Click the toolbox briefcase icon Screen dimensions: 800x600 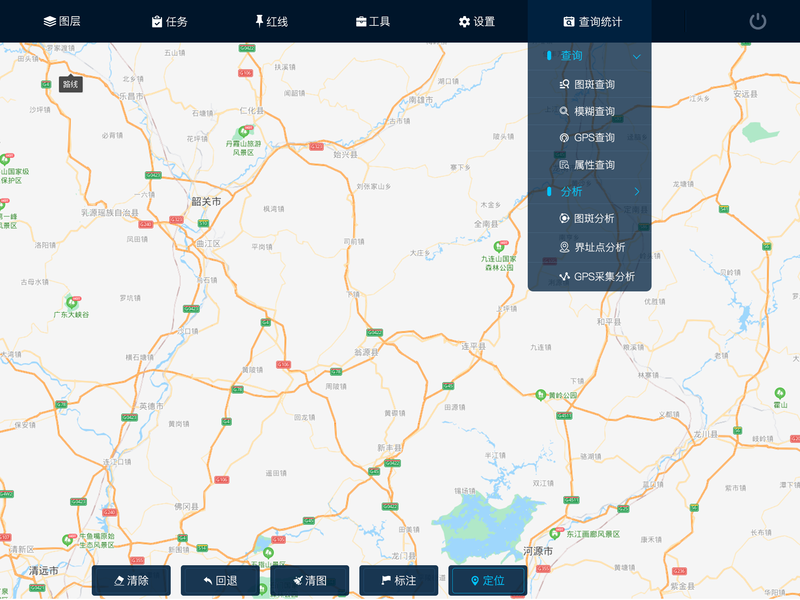point(361,21)
